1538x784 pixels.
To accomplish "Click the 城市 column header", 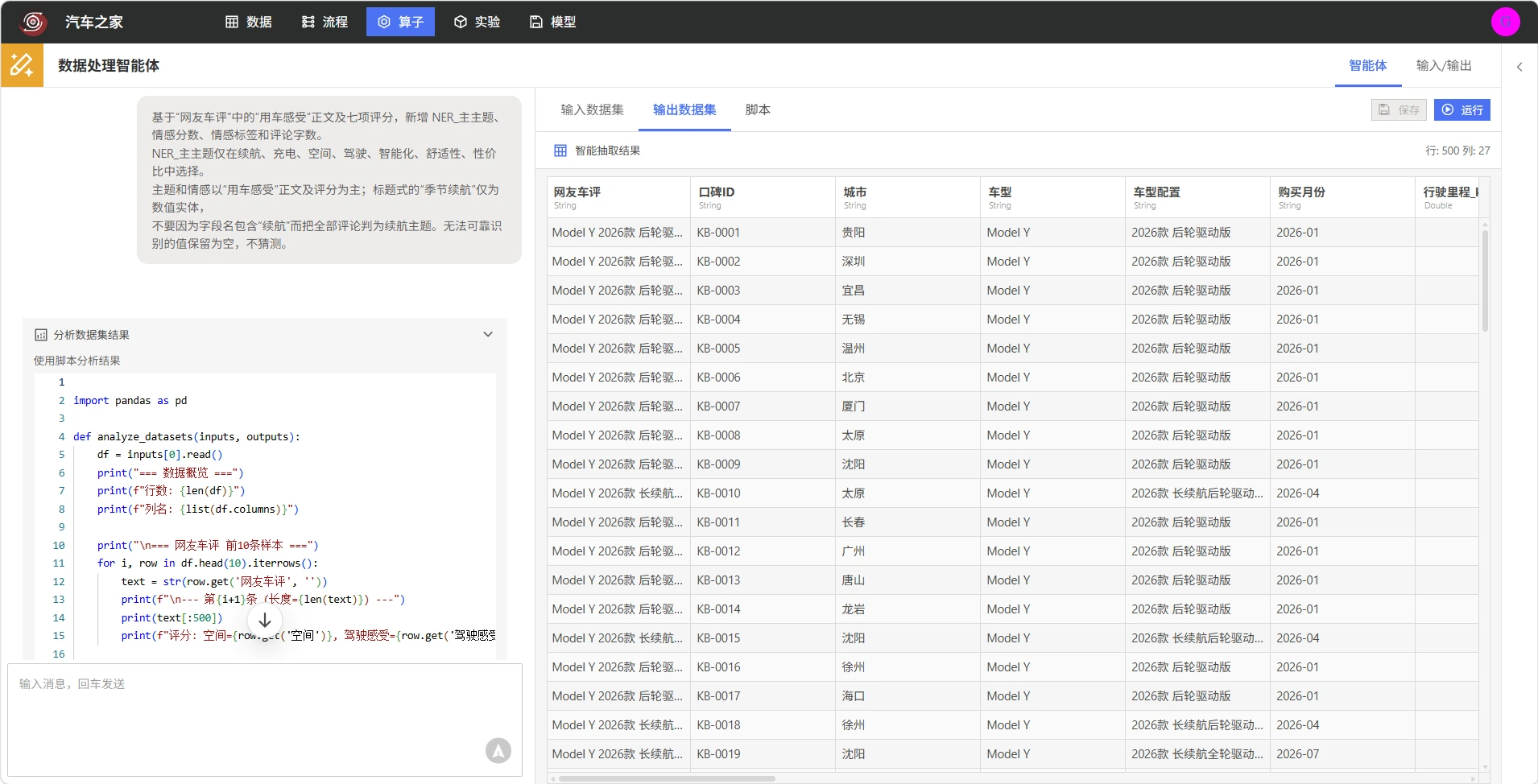I will (908, 197).
